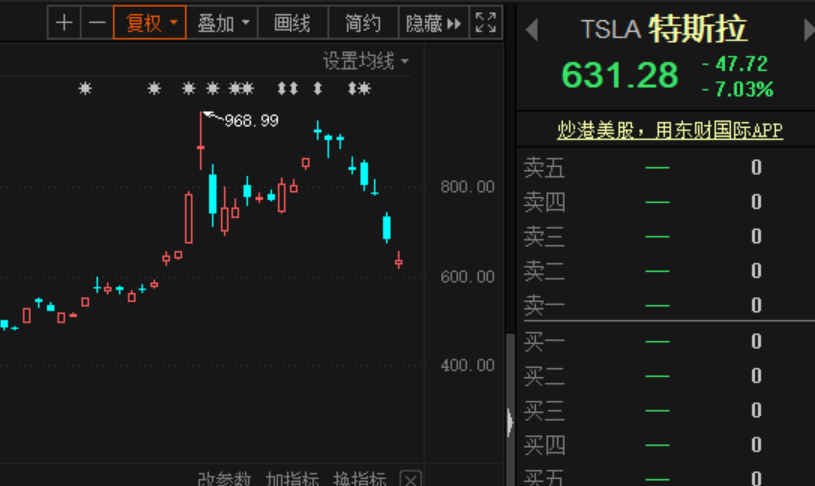Toggle fullscreen chart view
The image size is (815, 486).
coord(485,22)
